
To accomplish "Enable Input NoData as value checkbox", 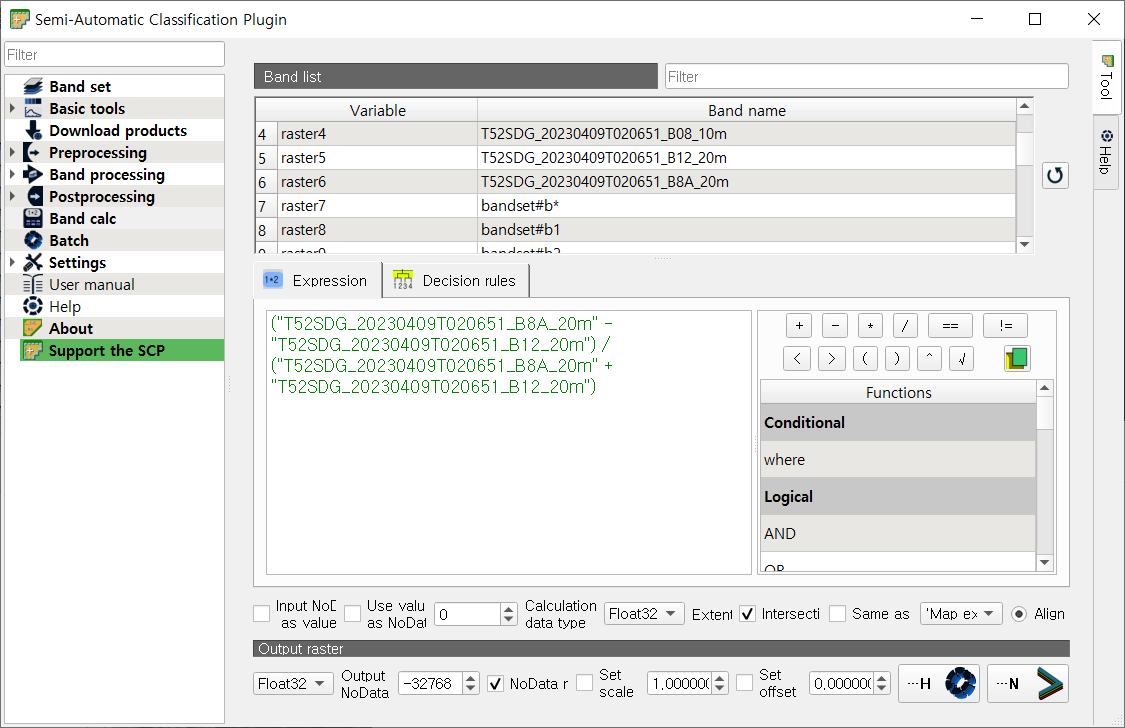I will [262, 614].
